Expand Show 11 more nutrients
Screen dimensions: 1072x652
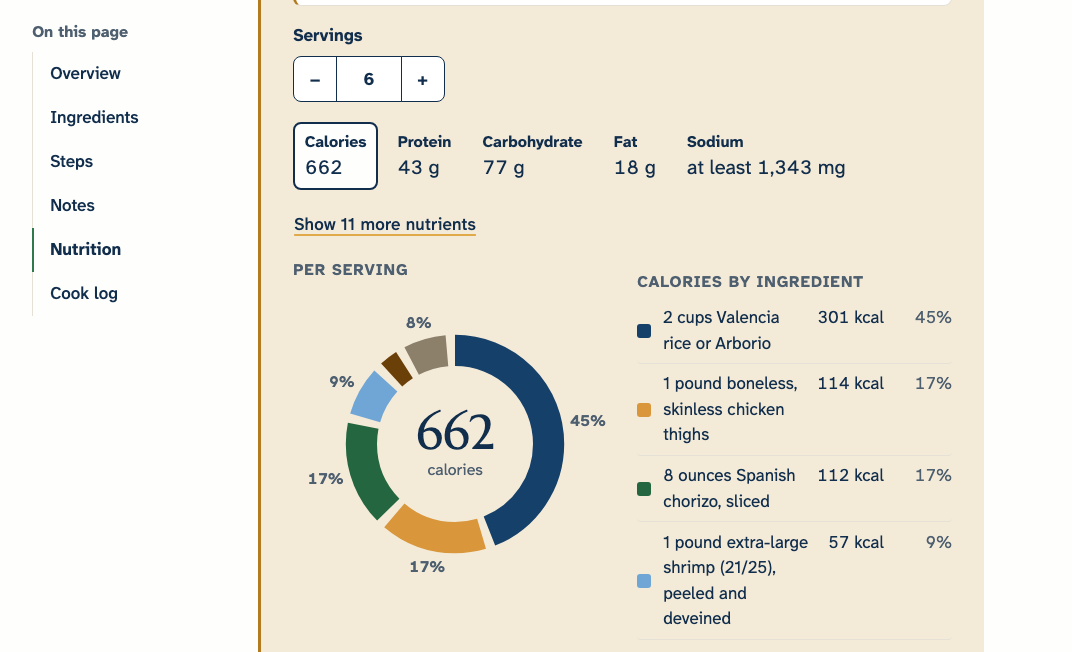385,224
